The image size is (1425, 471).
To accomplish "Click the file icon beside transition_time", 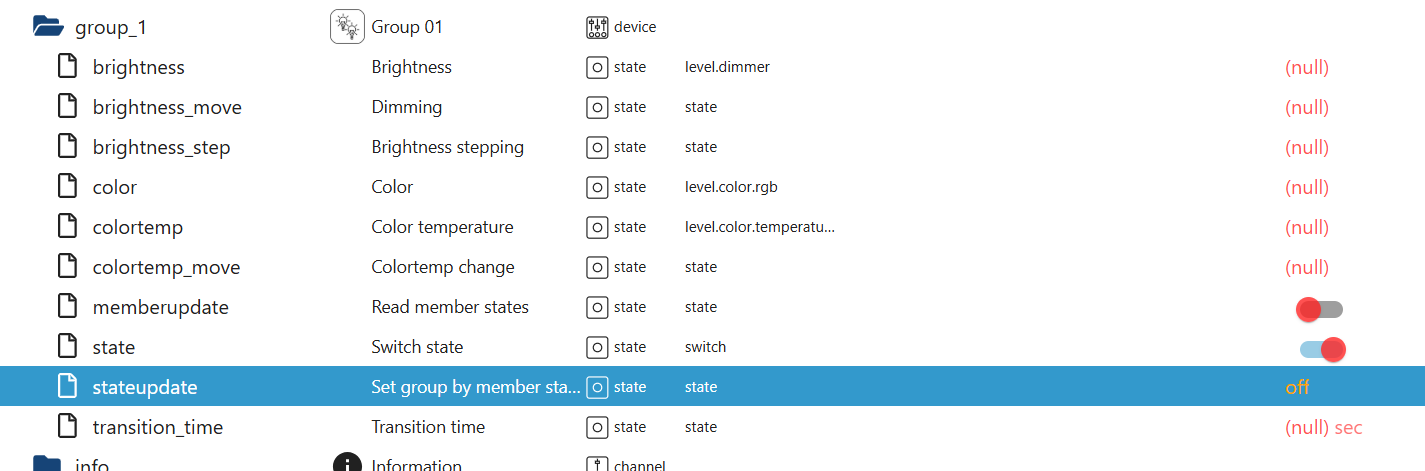I will coord(67,427).
